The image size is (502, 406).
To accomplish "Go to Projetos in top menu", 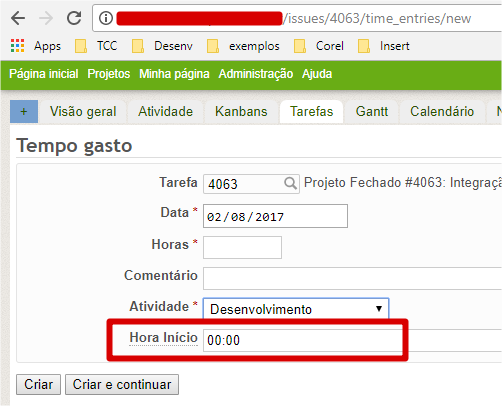I will point(109,74).
